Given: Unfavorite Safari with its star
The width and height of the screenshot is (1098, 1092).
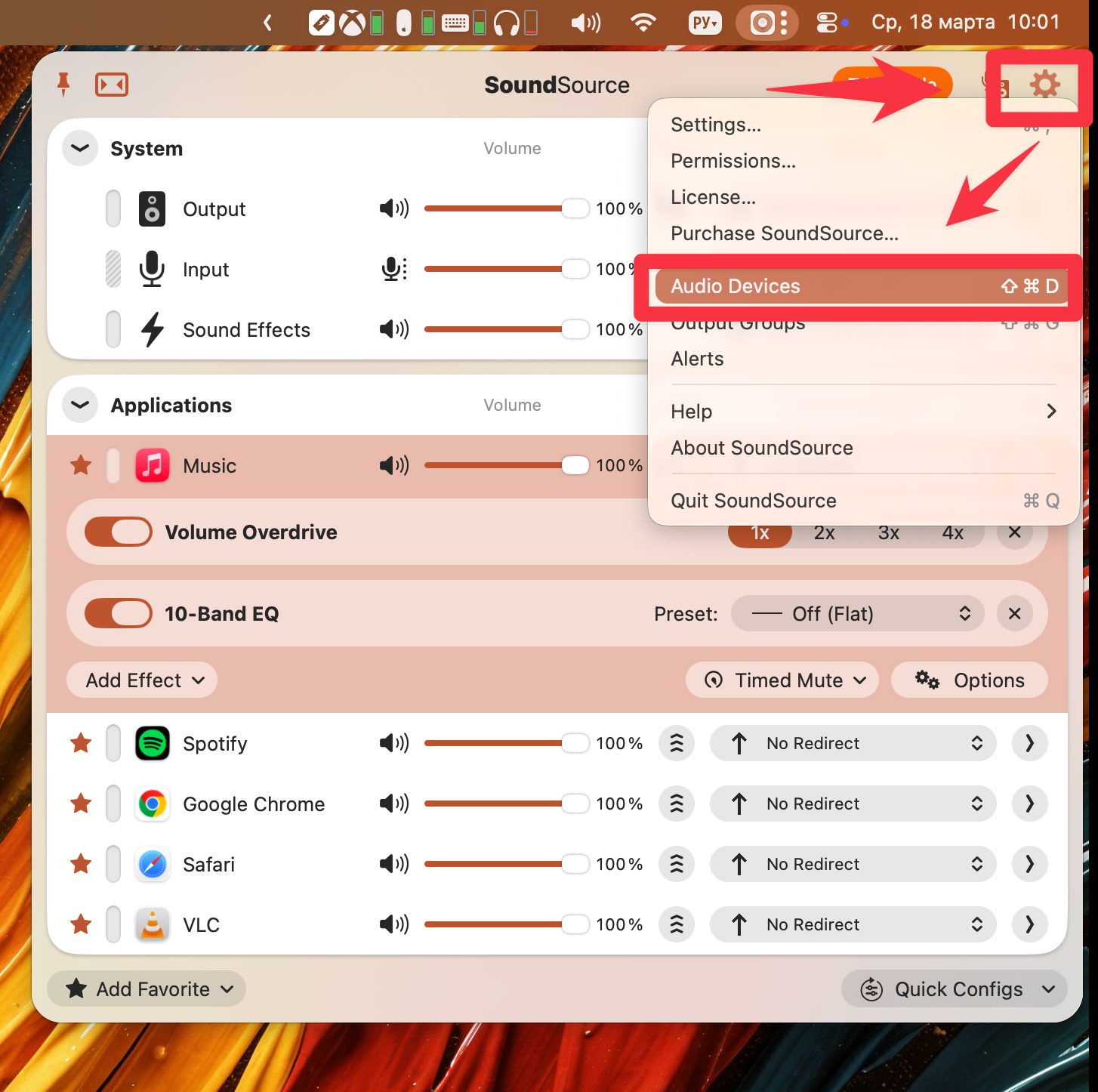Looking at the screenshot, I should [x=81, y=864].
